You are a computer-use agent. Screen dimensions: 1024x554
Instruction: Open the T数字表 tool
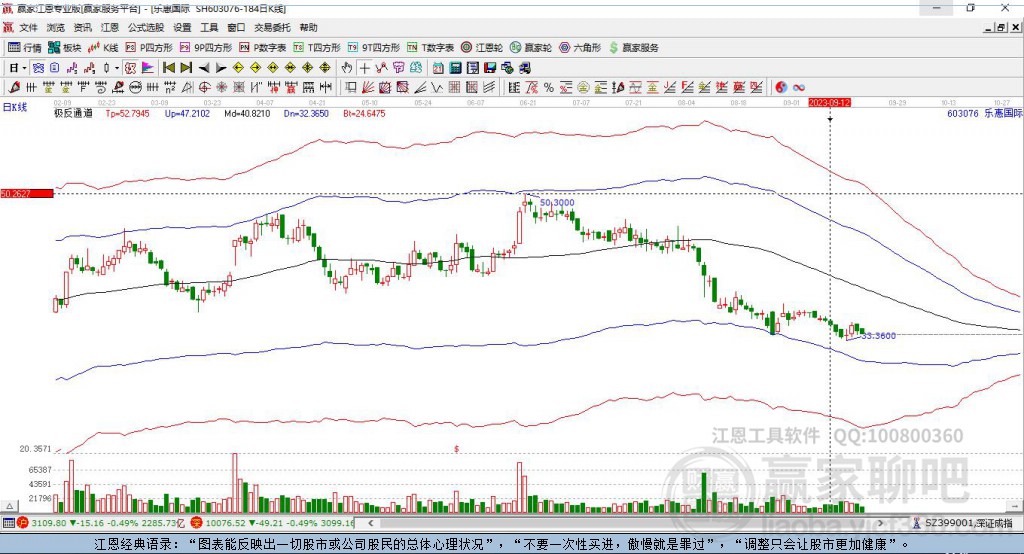pos(430,48)
